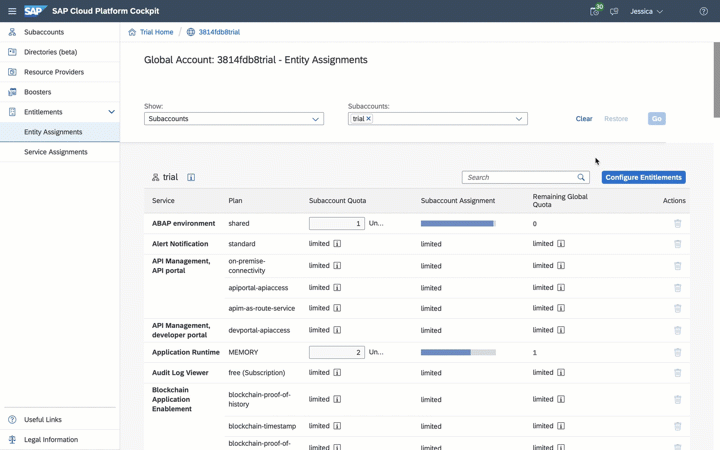The height and width of the screenshot is (450, 720).
Task: Select the Blockchain Application Enablement service cell
Action: [x=172, y=399]
